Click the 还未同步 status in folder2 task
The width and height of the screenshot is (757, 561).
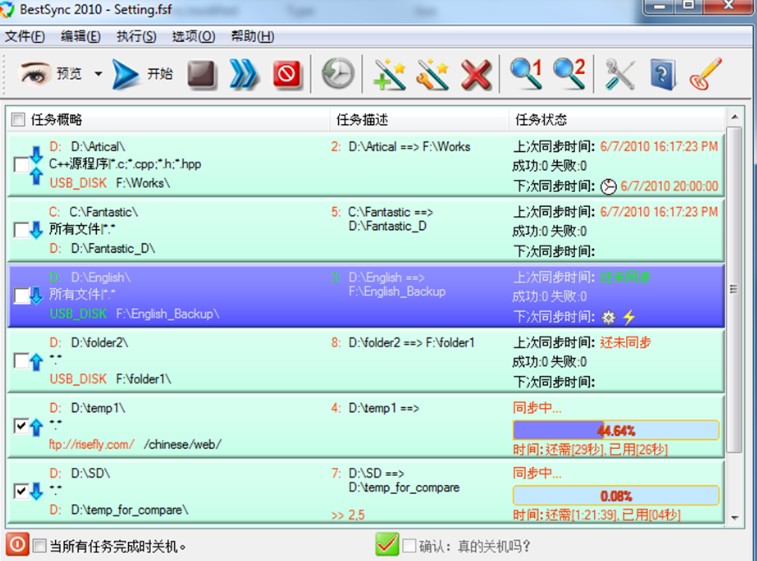point(625,342)
